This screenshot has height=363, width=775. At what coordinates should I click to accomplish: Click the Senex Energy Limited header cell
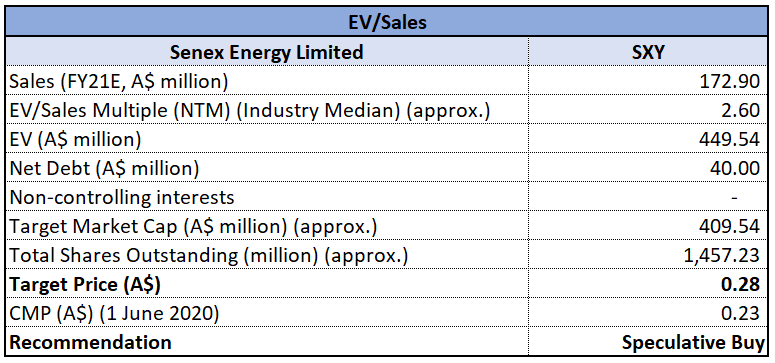point(267,51)
